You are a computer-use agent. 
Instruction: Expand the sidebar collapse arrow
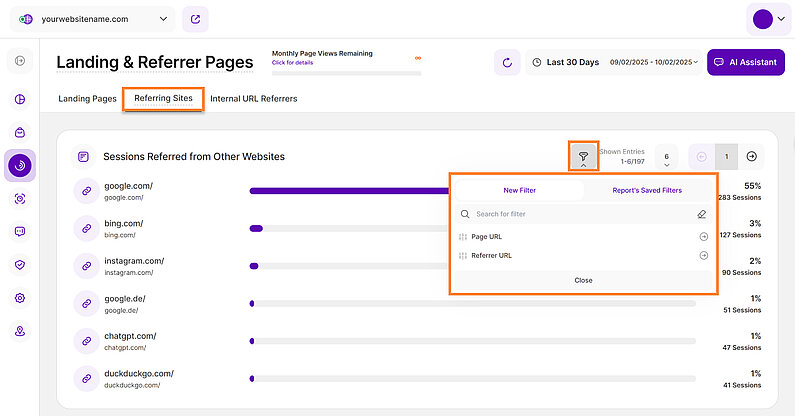point(20,62)
